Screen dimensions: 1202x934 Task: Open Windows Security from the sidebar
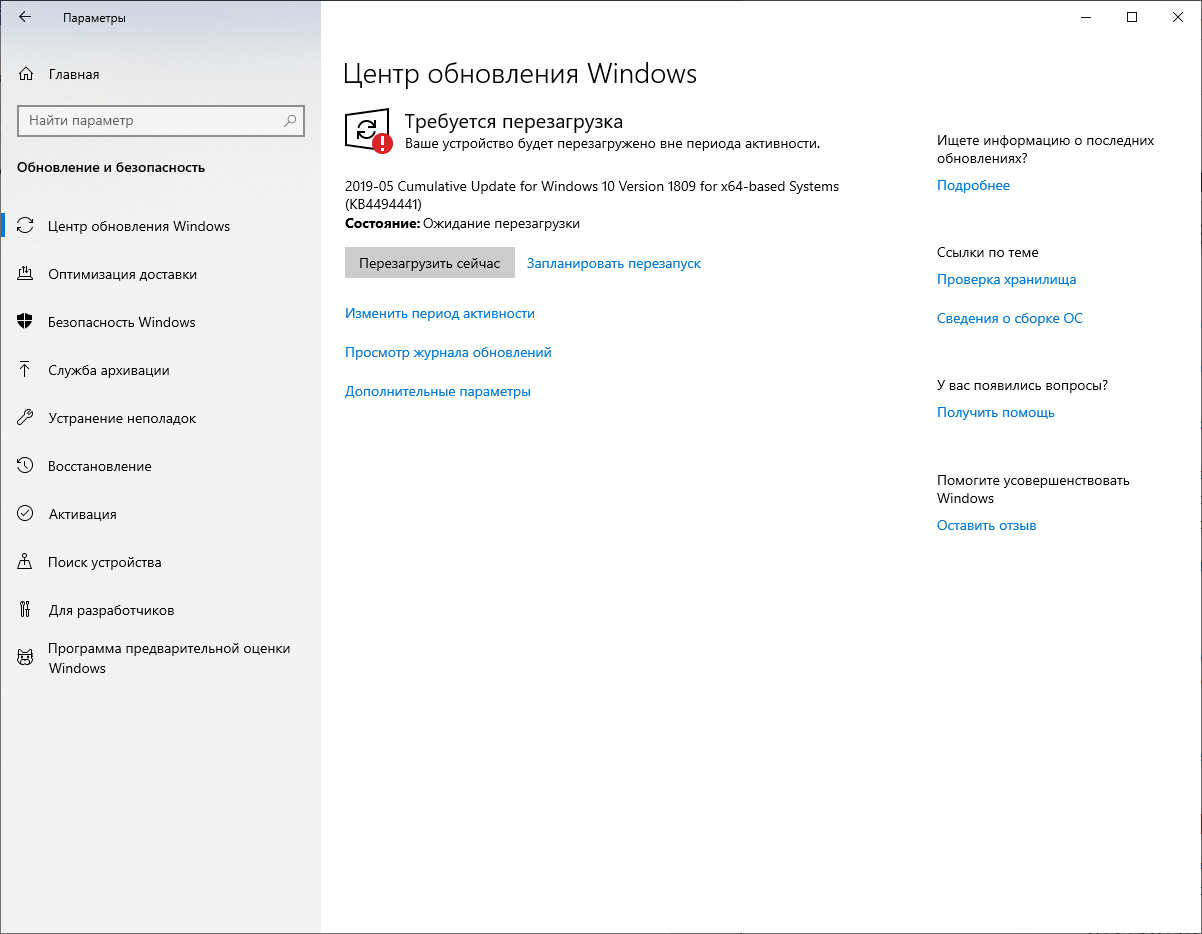click(x=25, y=322)
